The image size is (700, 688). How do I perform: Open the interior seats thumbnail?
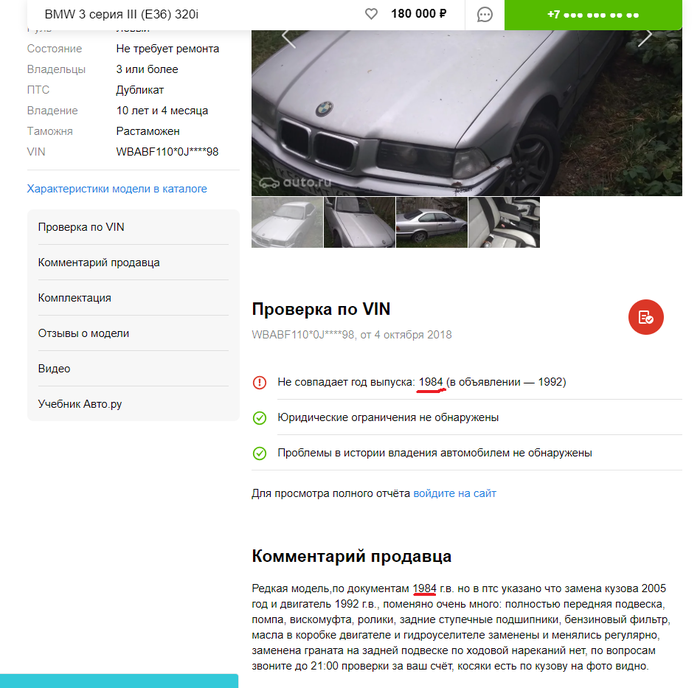click(x=504, y=222)
